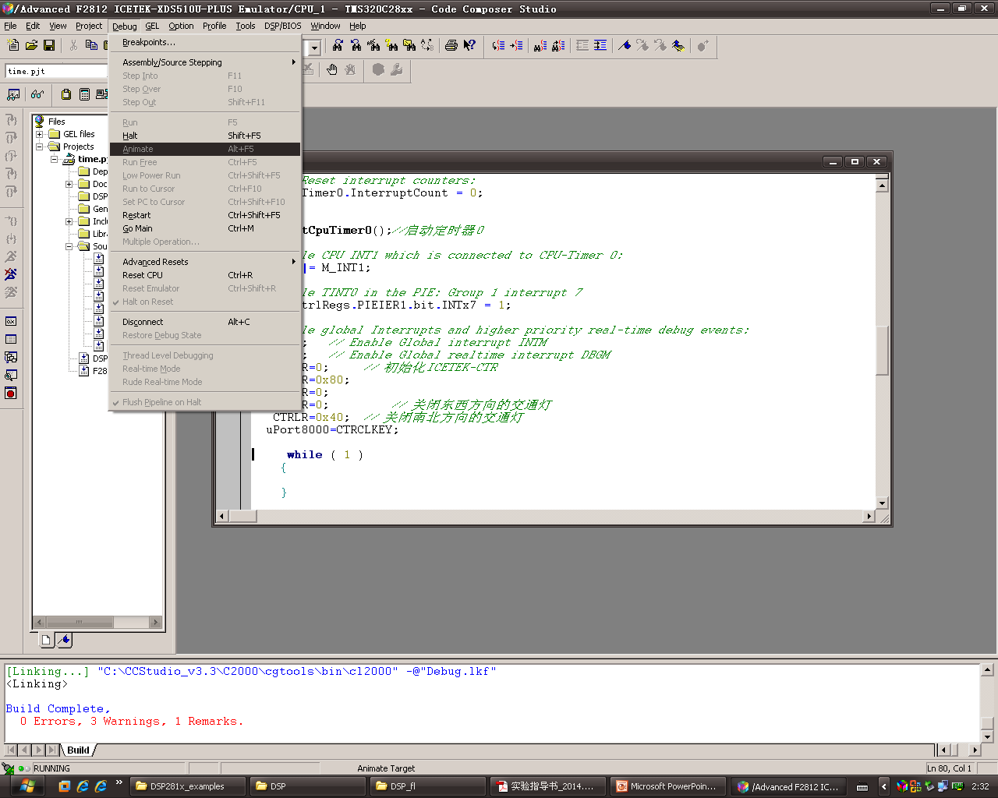This screenshot has height=798, width=998.
Task: Click the first binoculars Find icon
Action: 338,45
